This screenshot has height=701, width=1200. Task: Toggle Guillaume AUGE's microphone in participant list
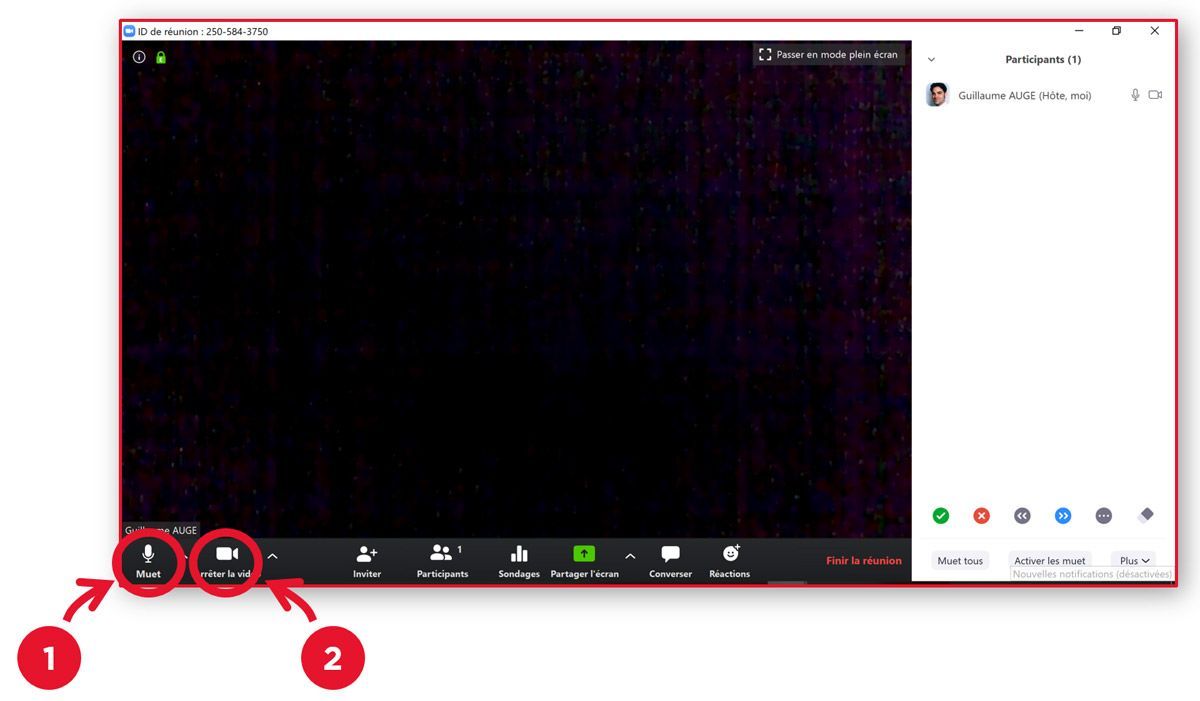[1135, 95]
